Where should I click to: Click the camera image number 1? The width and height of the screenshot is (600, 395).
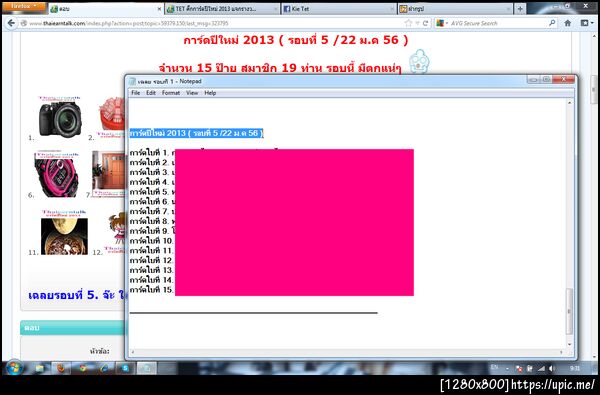(x=60, y=117)
